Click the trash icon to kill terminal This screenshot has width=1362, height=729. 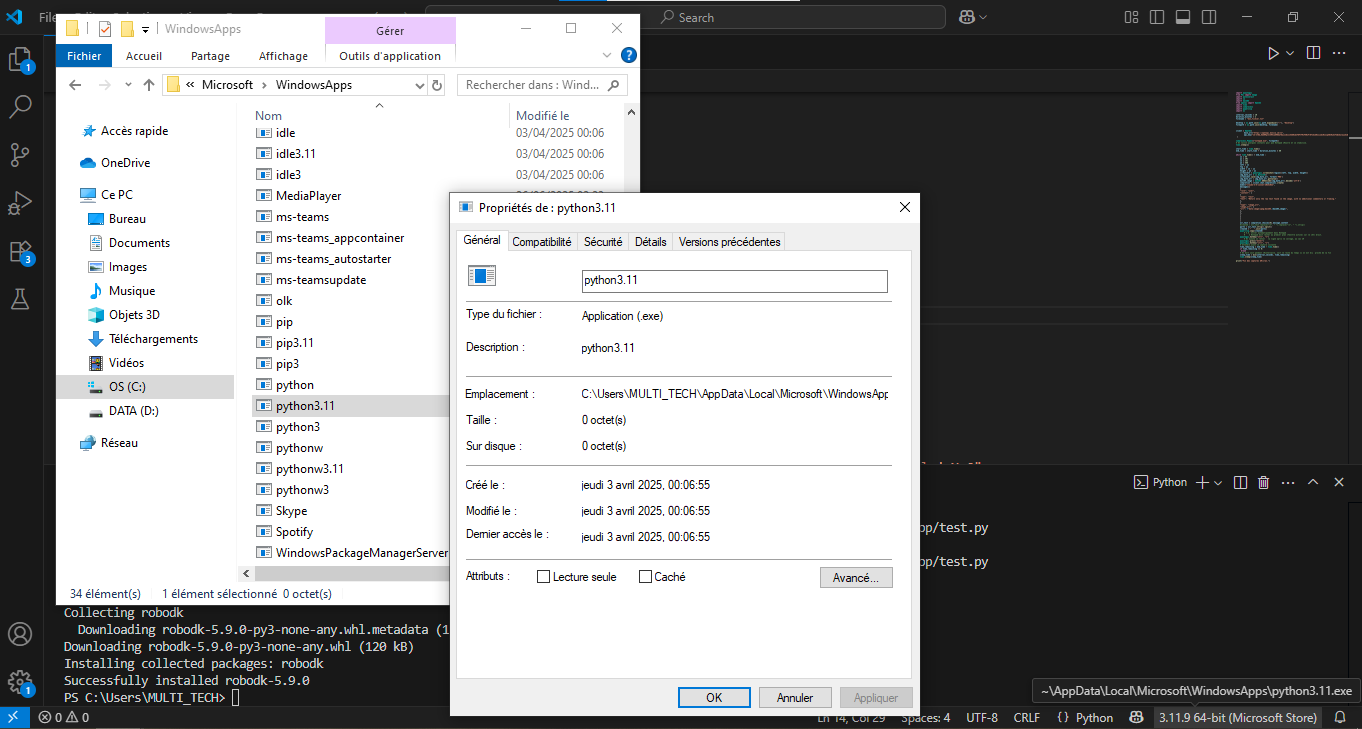(x=1263, y=482)
